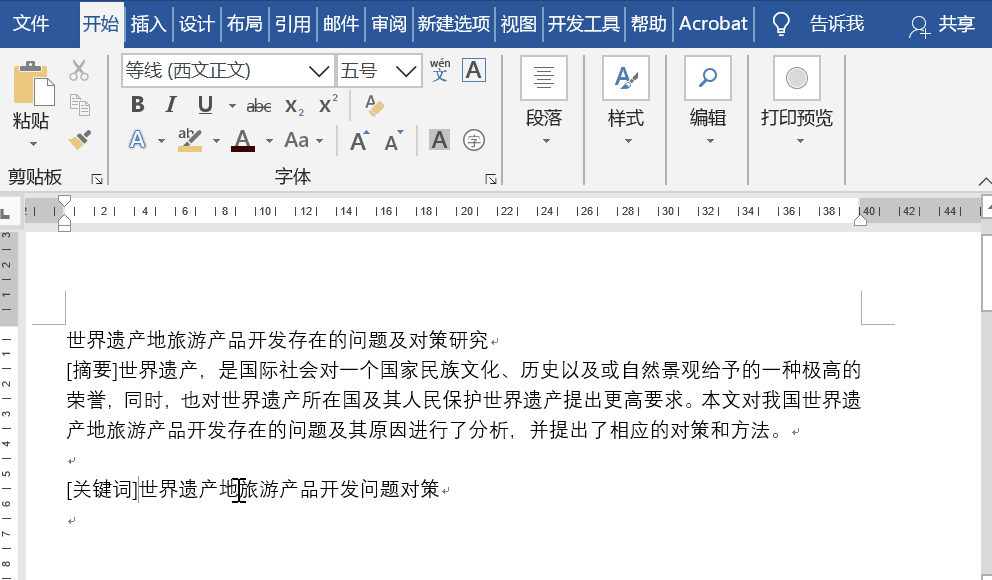Toggle strikethrough formatting
992x580 pixels.
259,106
